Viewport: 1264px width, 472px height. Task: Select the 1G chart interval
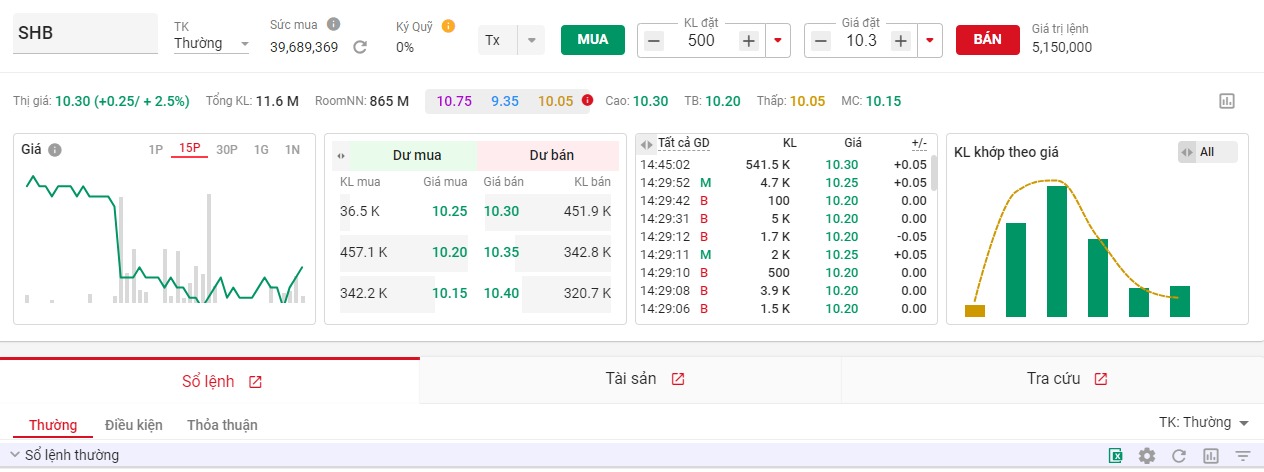(x=261, y=150)
